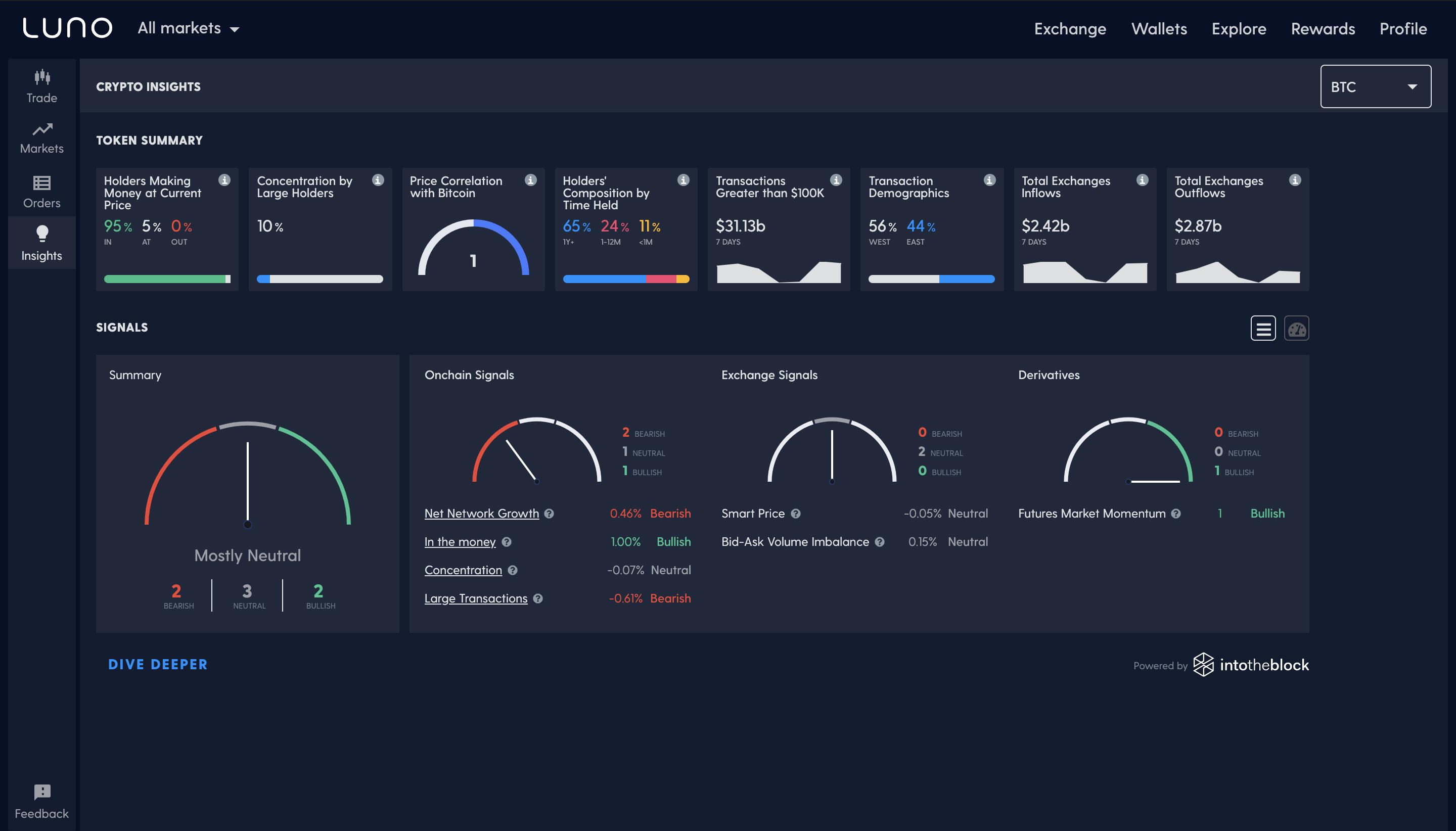Open the Trade candlestick icon in sidebar

tap(41, 77)
